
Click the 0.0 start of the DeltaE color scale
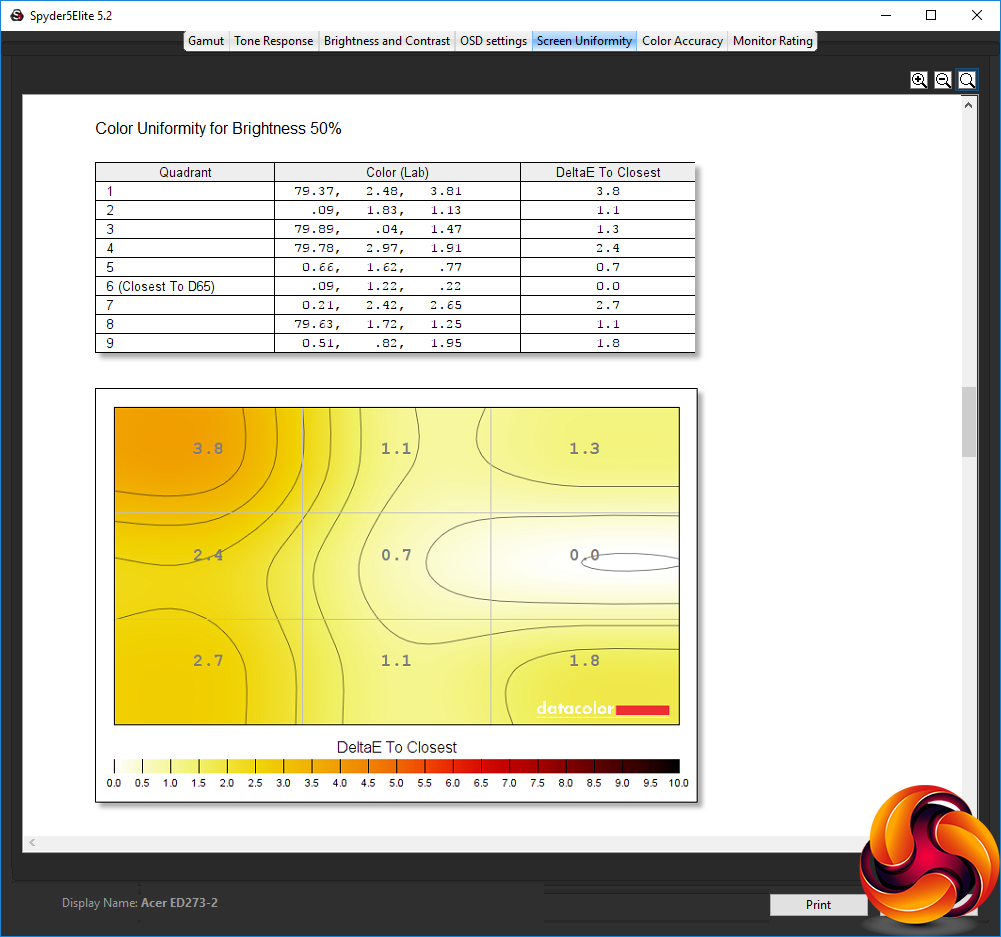tap(114, 783)
